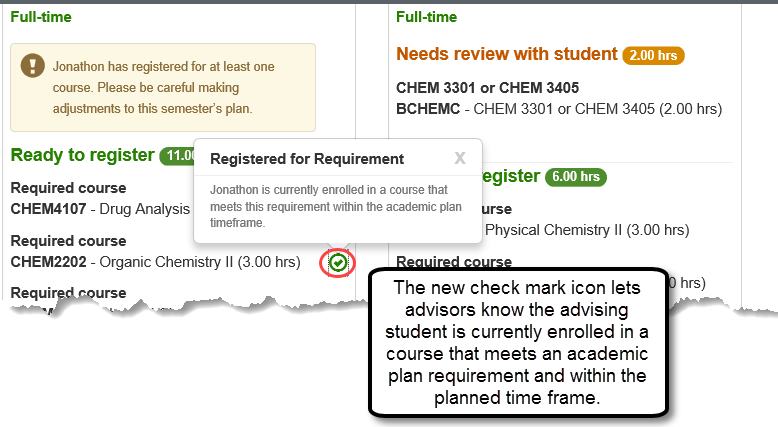The height and width of the screenshot is (427, 778).
Task: Click the popover enrollment description text
Action: [x=337, y=206]
